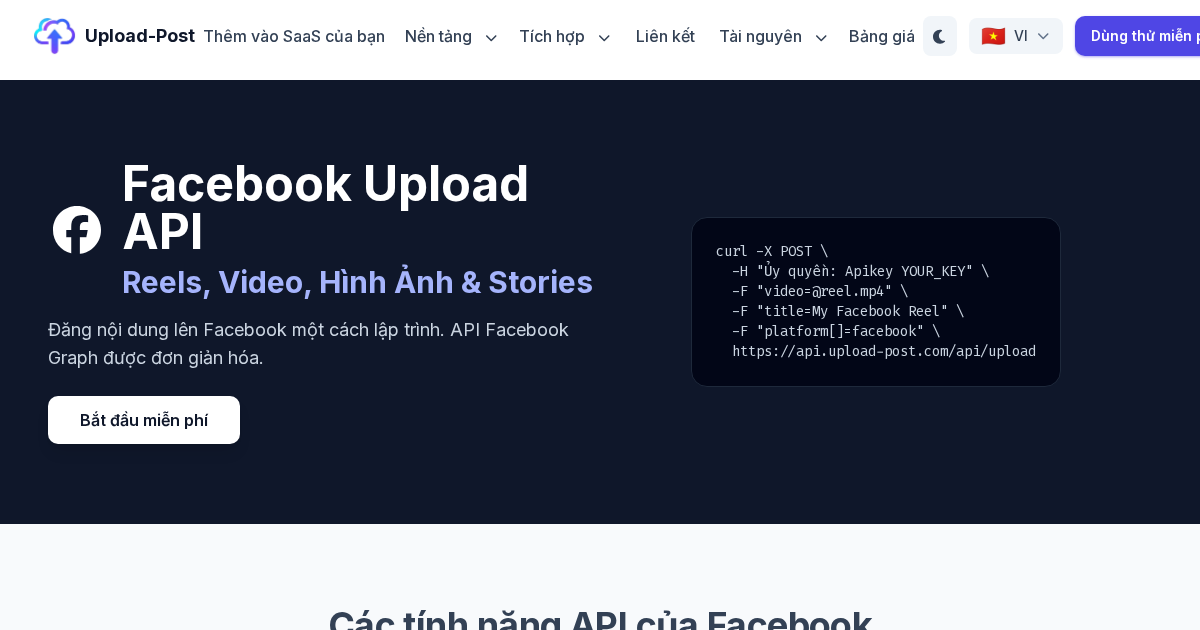Screen dimensions: 1200x630
Task: Open the Tích hợp menu
Action: coord(552,36)
